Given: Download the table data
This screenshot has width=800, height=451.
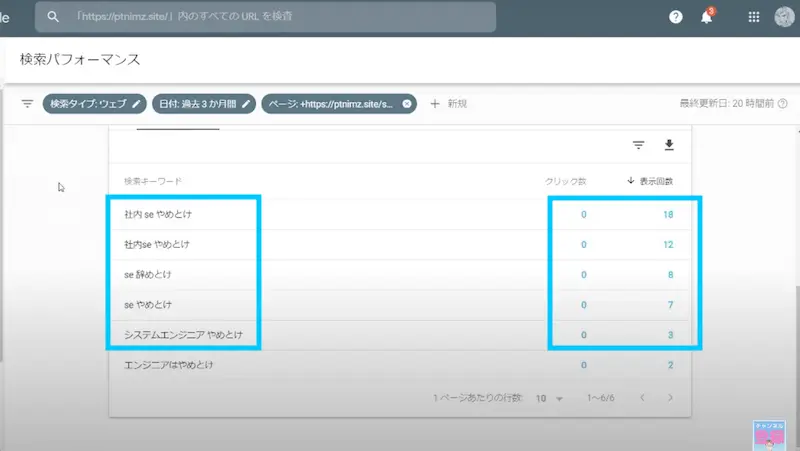Looking at the screenshot, I should click(x=669, y=145).
